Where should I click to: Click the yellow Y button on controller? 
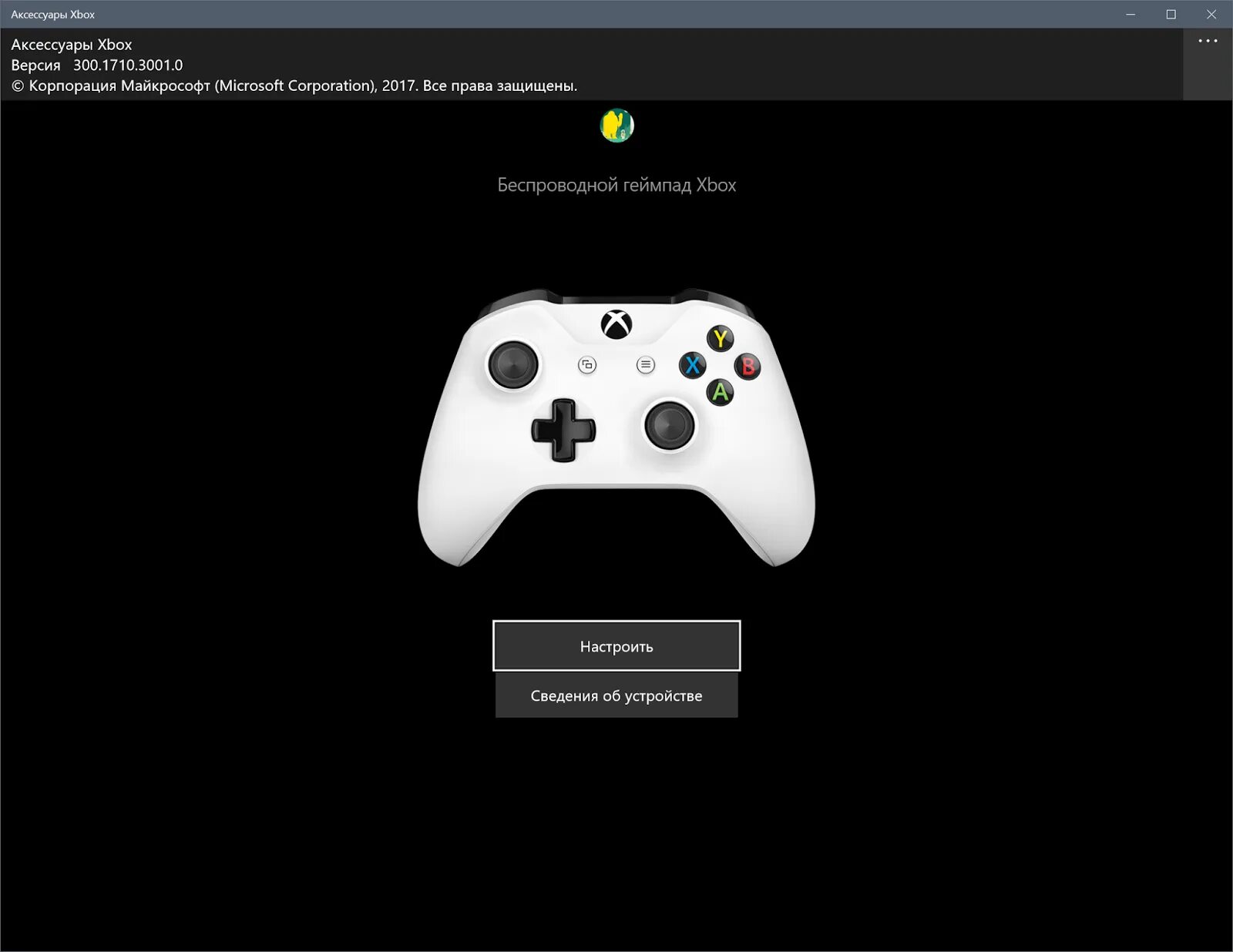pos(721,338)
